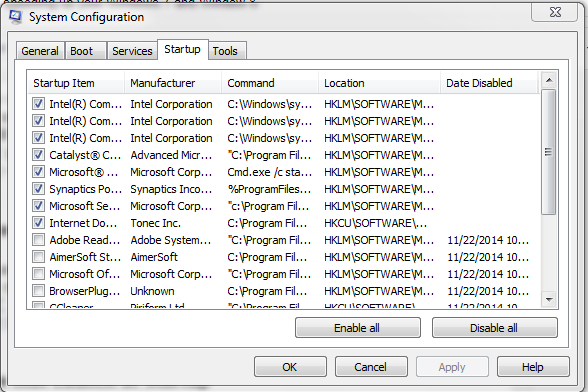Uncheck the Synaptics Po... startup checkbox
The image size is (588, 392).
[x=38, y=189]
